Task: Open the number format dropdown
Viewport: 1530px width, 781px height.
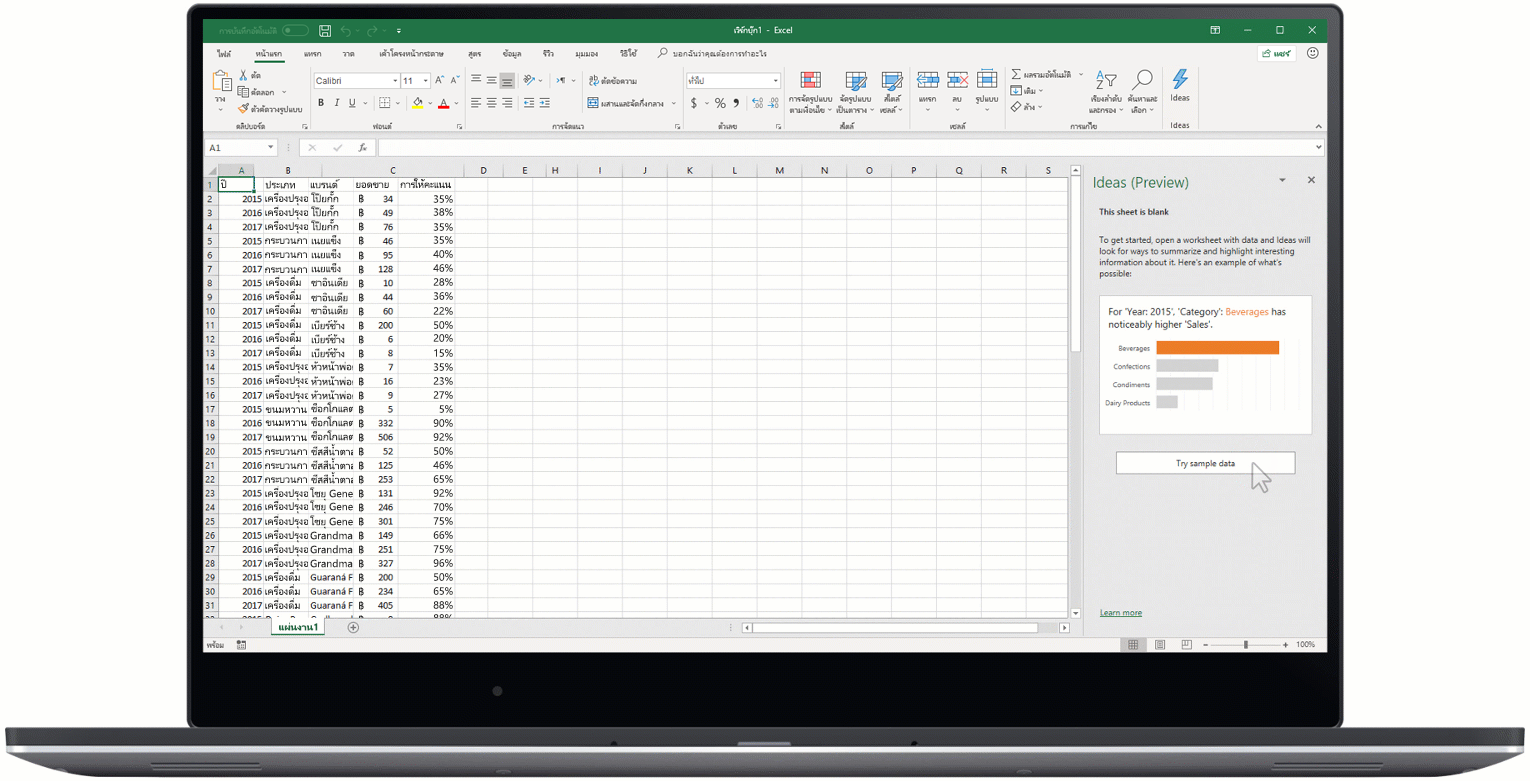Action: pyautogui.click(x=775, y=80)
